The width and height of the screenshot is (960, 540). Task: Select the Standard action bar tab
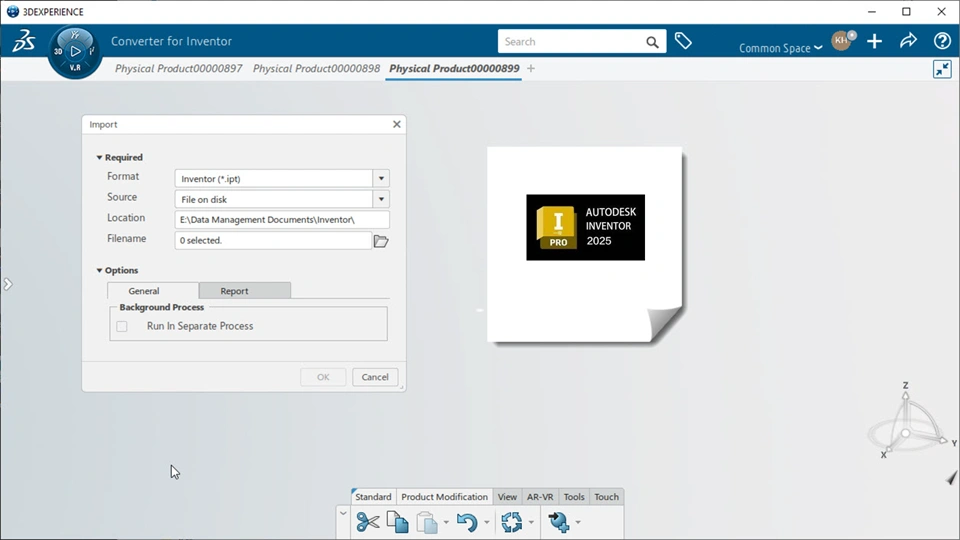click(373, 497)
